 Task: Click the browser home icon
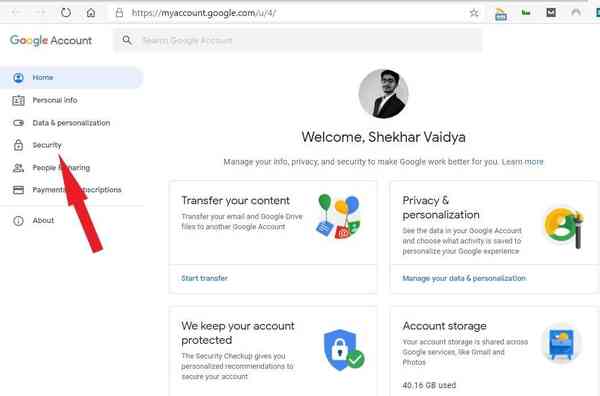pos(91,13)
